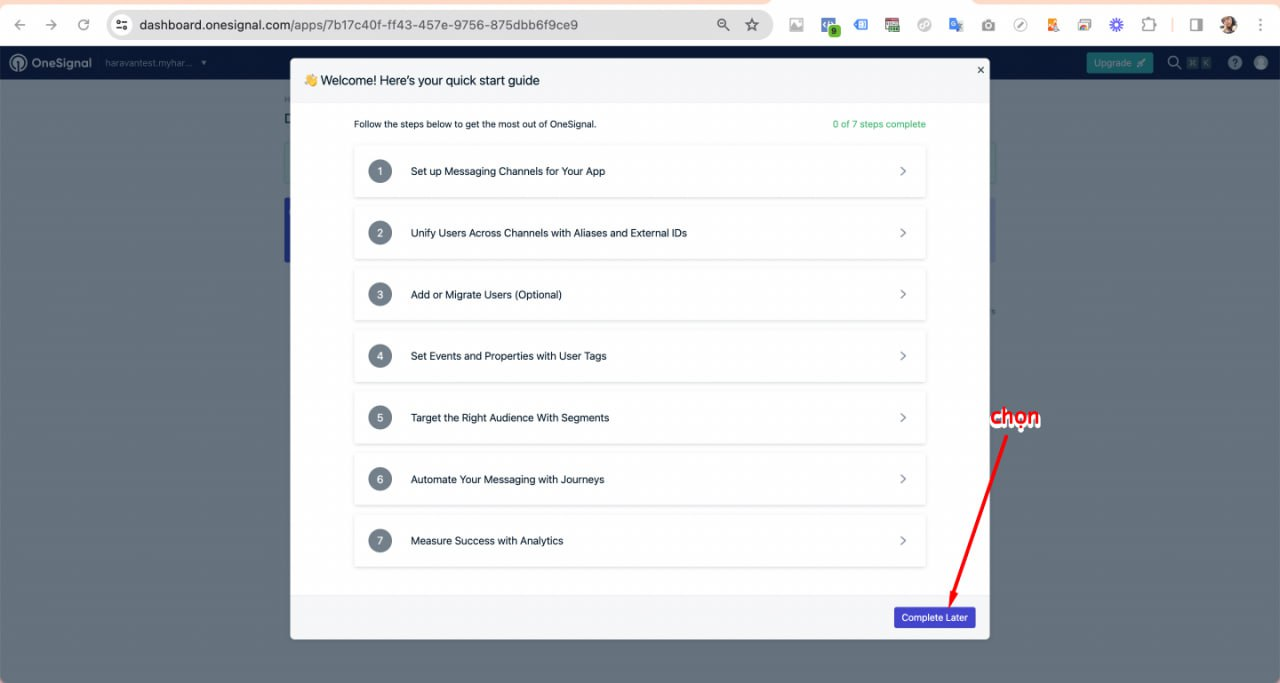
Task: Click the browser back arrow
Action: 20,25
